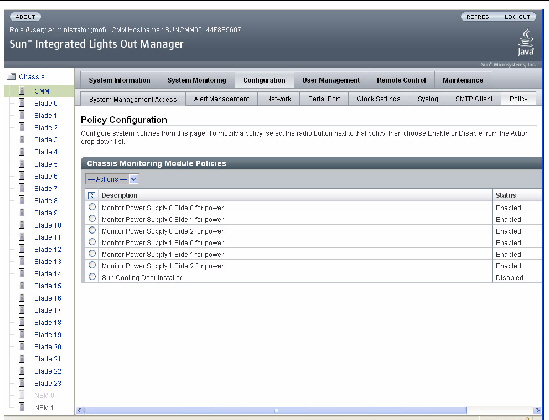Open the Blade 20 tree link

pyautogui.click(x=48, y=346)
